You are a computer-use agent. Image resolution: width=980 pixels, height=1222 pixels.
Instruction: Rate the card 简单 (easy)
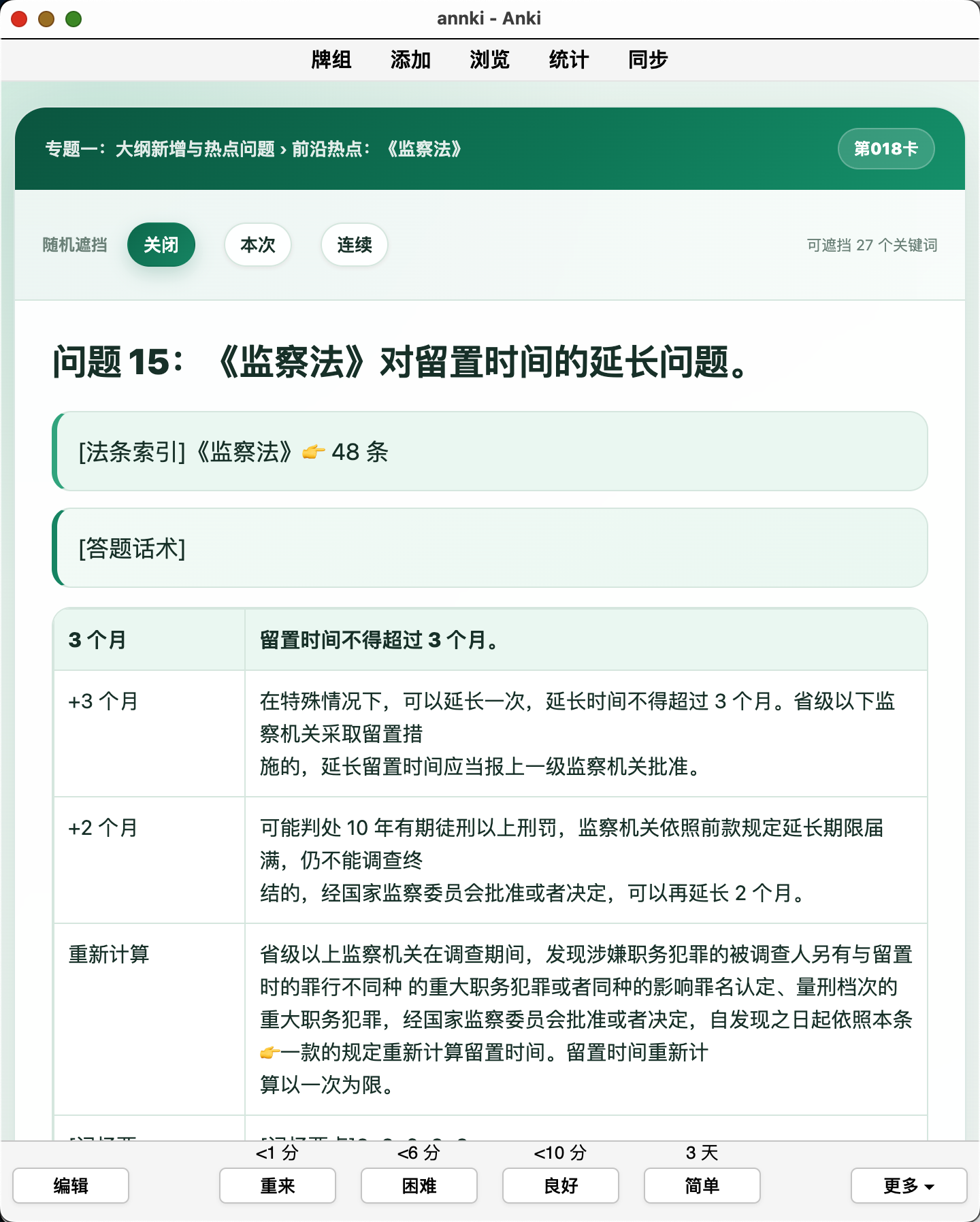pyautogui.click(x=702, y=1185)
